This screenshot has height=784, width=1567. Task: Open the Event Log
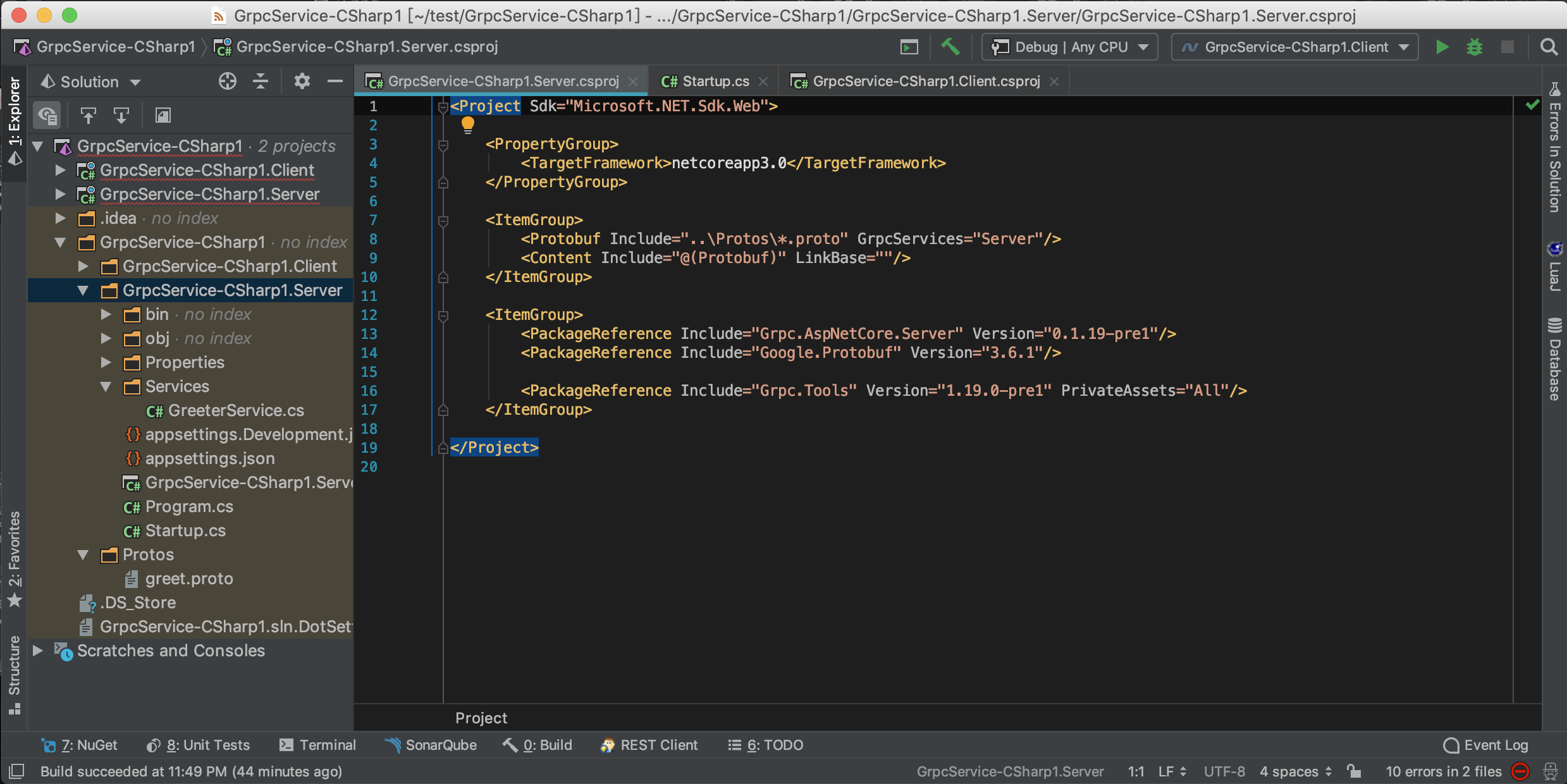[x=1486, y=745]
